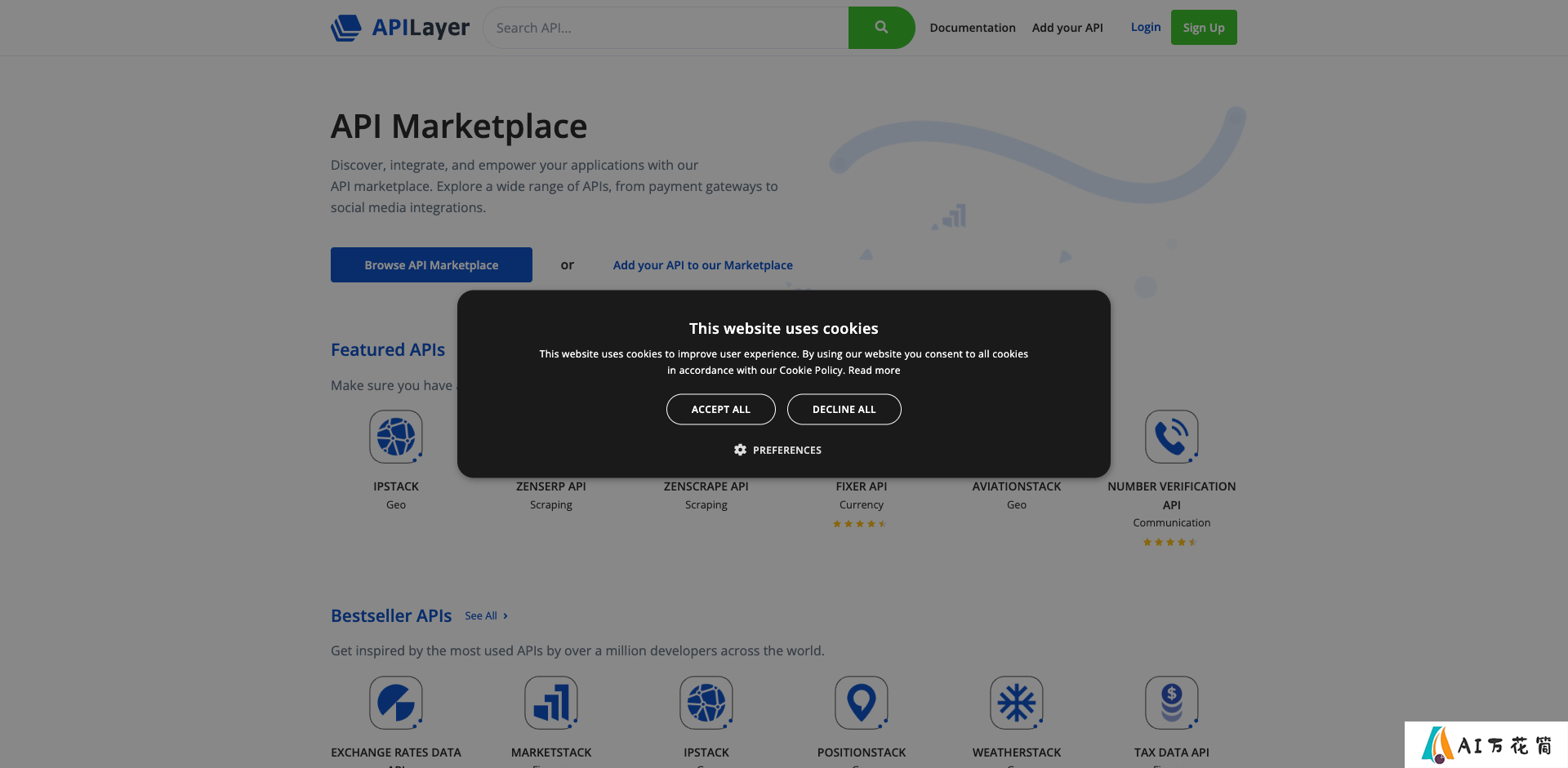Click the ZENSERP API label
Viewport: 1568px width, 768px height.
[551, 486]
